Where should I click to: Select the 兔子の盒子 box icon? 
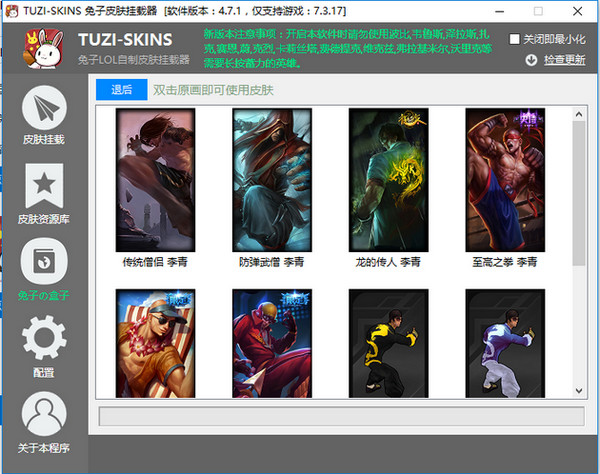coord(44,261)
